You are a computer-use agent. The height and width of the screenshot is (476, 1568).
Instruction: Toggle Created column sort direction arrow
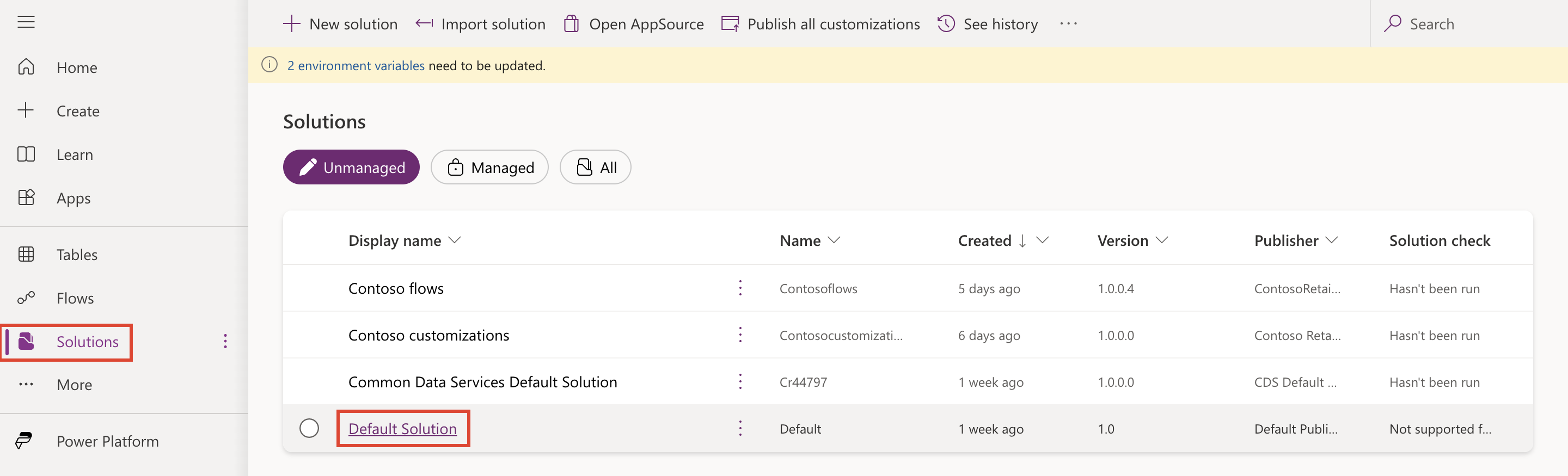point(1022,241)
